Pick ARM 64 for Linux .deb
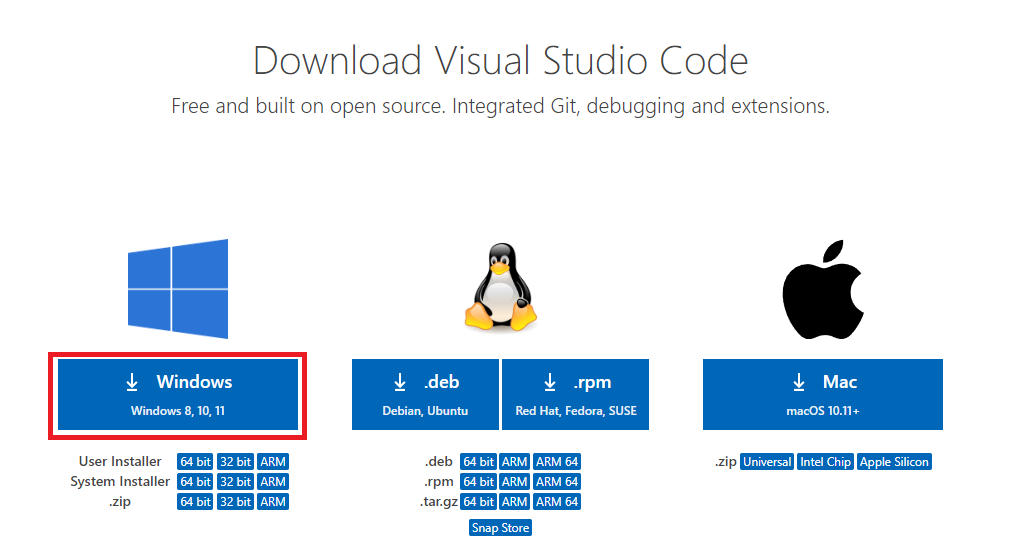Screen dimensions: 1013x552 tap(556, 462)
